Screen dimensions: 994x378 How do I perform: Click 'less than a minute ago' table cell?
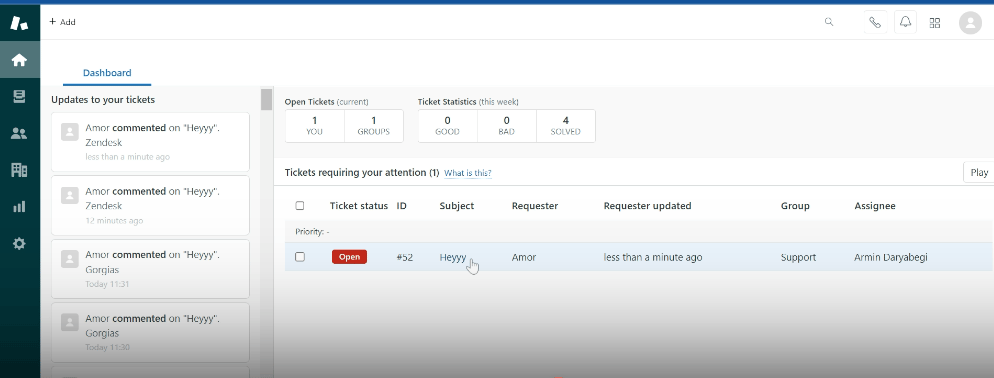(653, 257)
